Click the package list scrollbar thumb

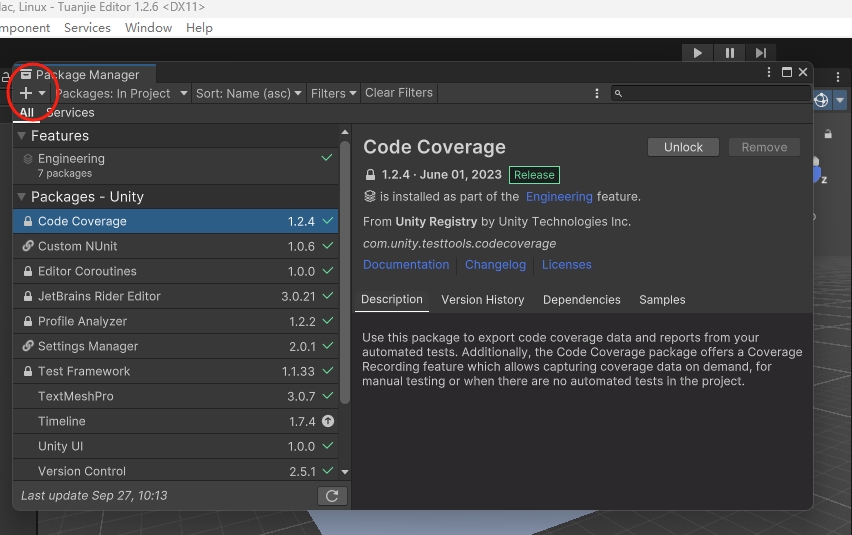[344, 273]
